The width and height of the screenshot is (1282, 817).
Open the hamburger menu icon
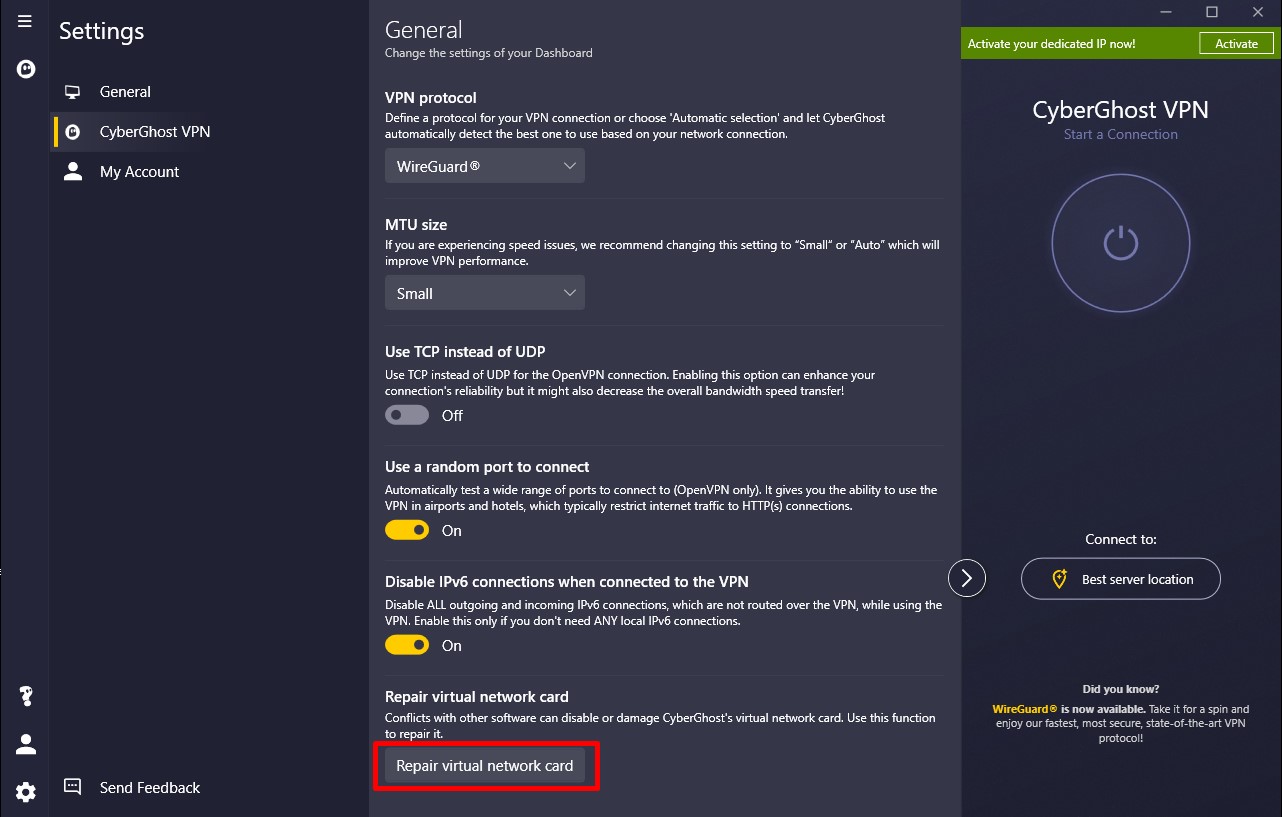coord(25,21)
